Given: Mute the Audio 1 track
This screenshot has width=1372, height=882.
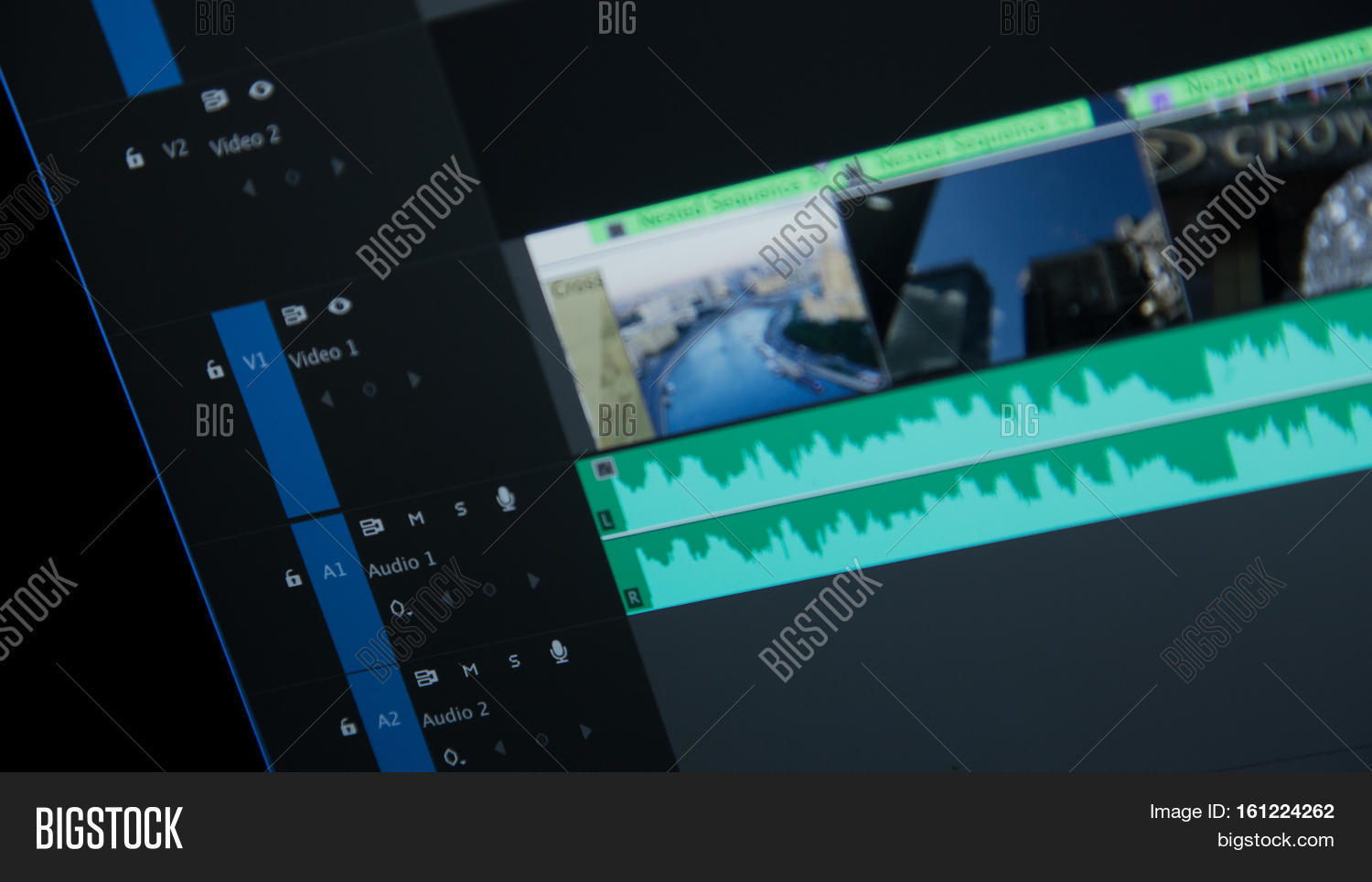Looking at the screenshot, I should coord(416,518).
